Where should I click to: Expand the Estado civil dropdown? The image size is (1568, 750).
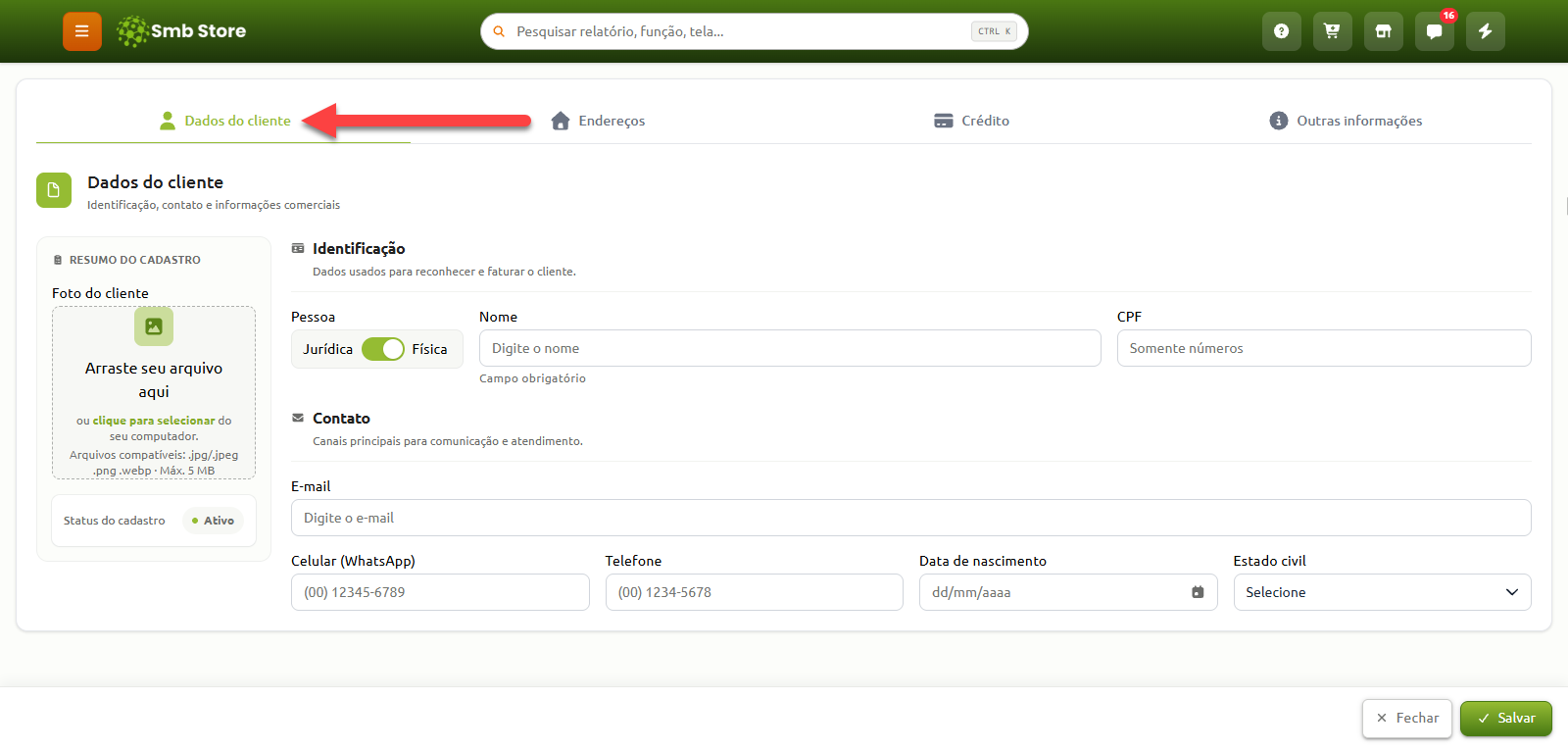[x=1382, y=592]
